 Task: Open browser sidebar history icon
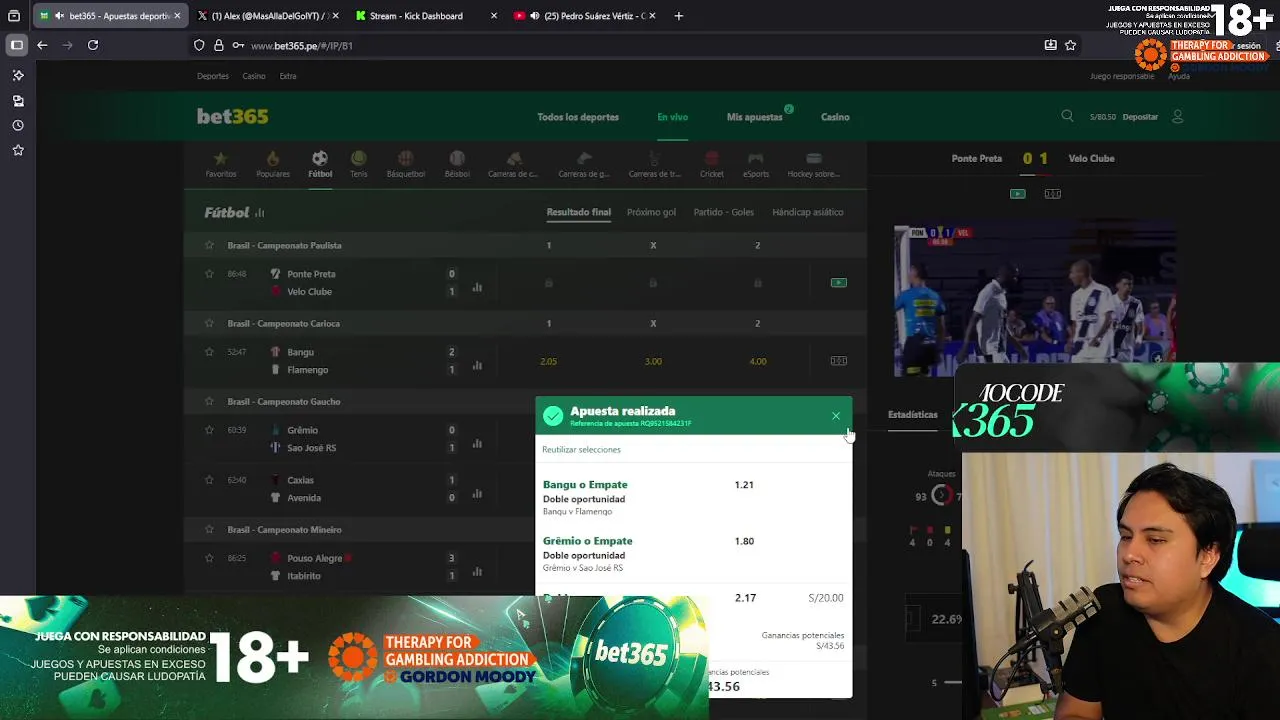coord(18,125)
